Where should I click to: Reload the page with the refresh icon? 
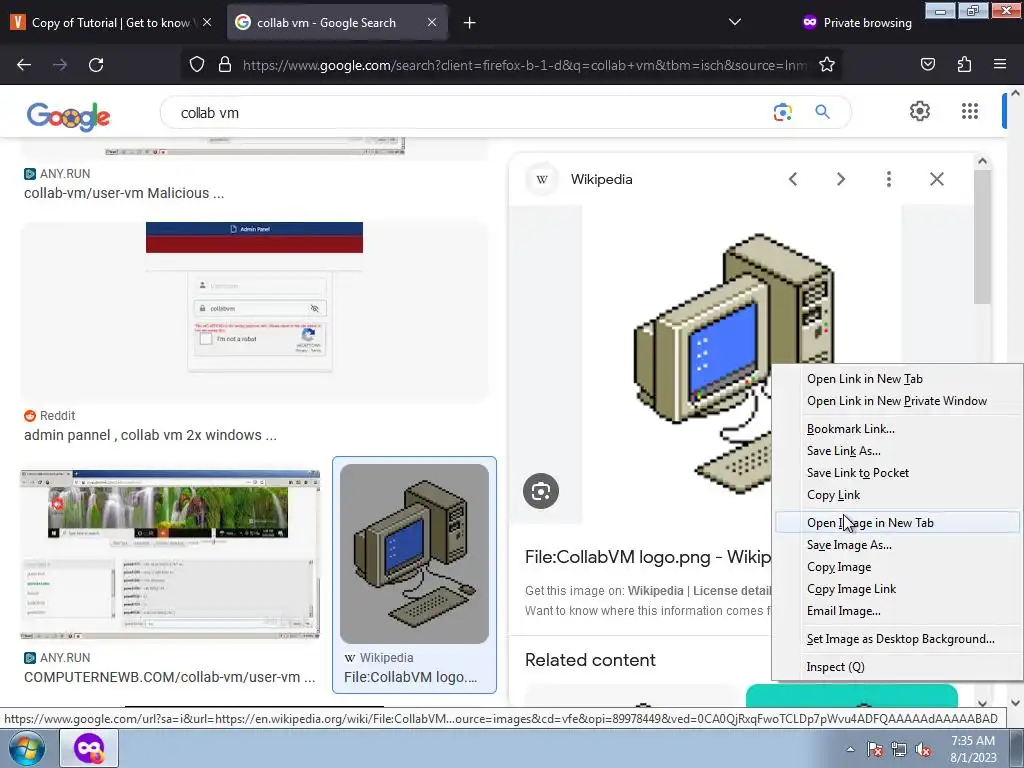[96, 65]
